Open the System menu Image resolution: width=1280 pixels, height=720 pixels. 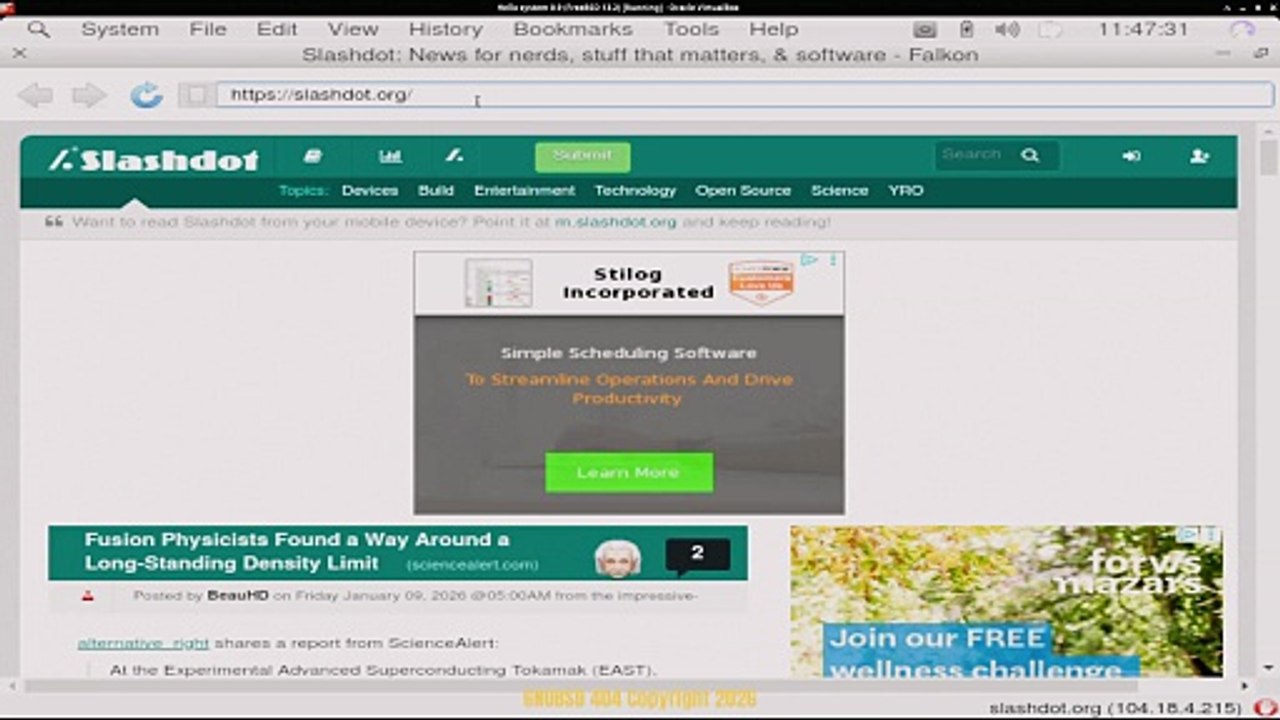tap(120, 29)
